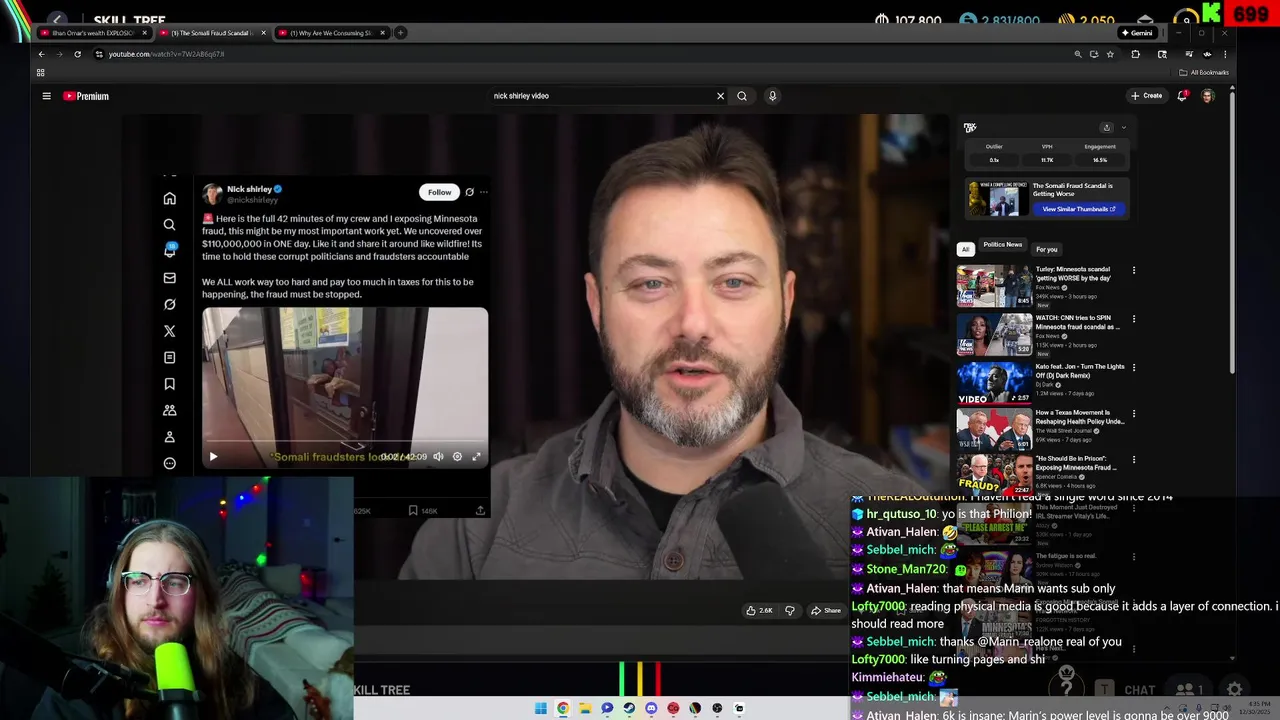Image resolution: width=1280 pixels, height=720 pixels.
Task: Open the YouTube hamburger guide menu
Action: [x=46, y=96]
